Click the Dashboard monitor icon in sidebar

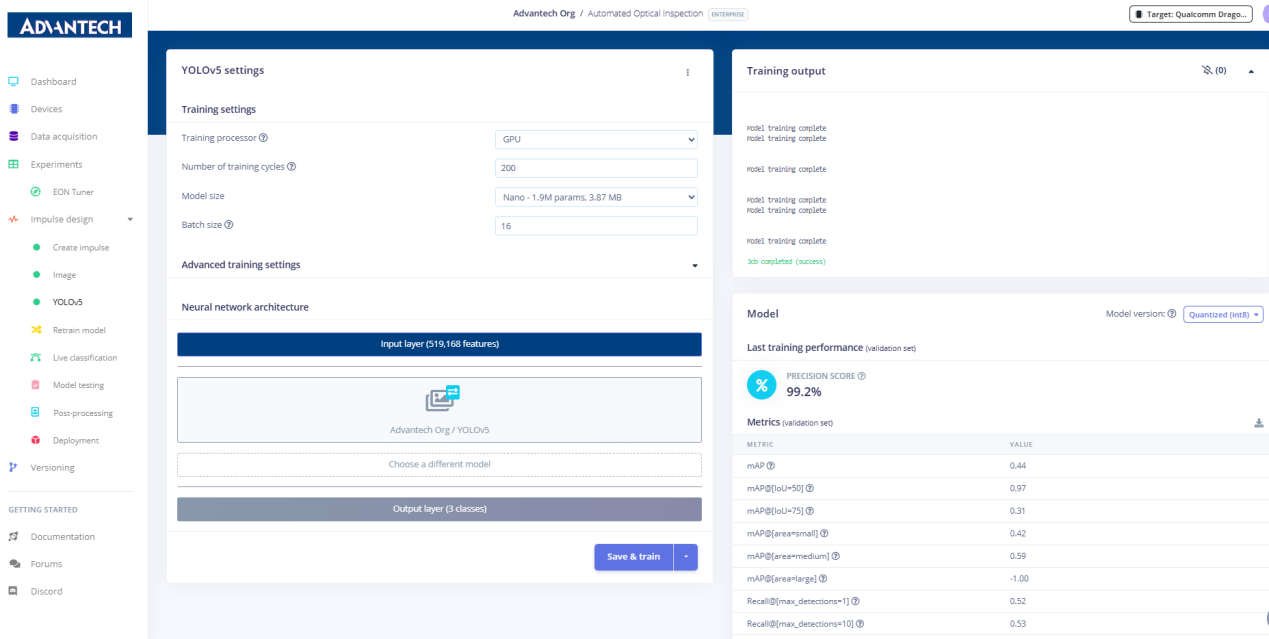pos(13,82)
